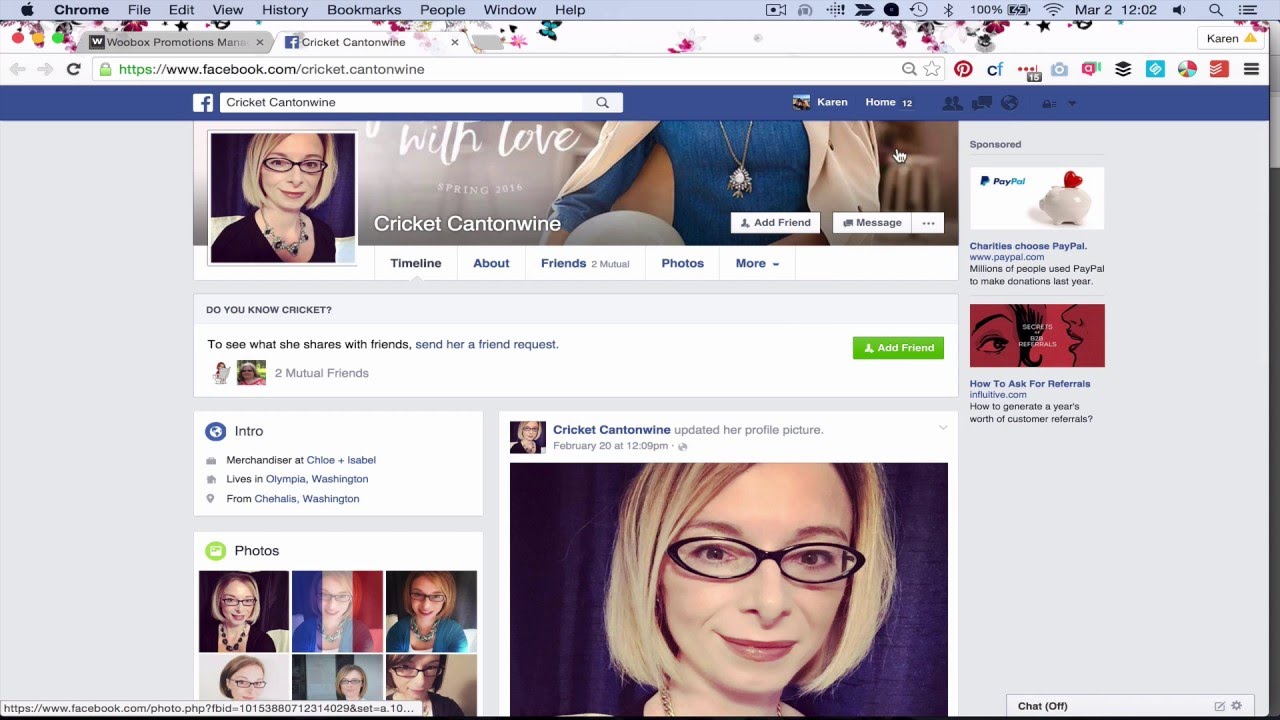Open first photo thumbnail in Photos box

[x=244, y=611]
